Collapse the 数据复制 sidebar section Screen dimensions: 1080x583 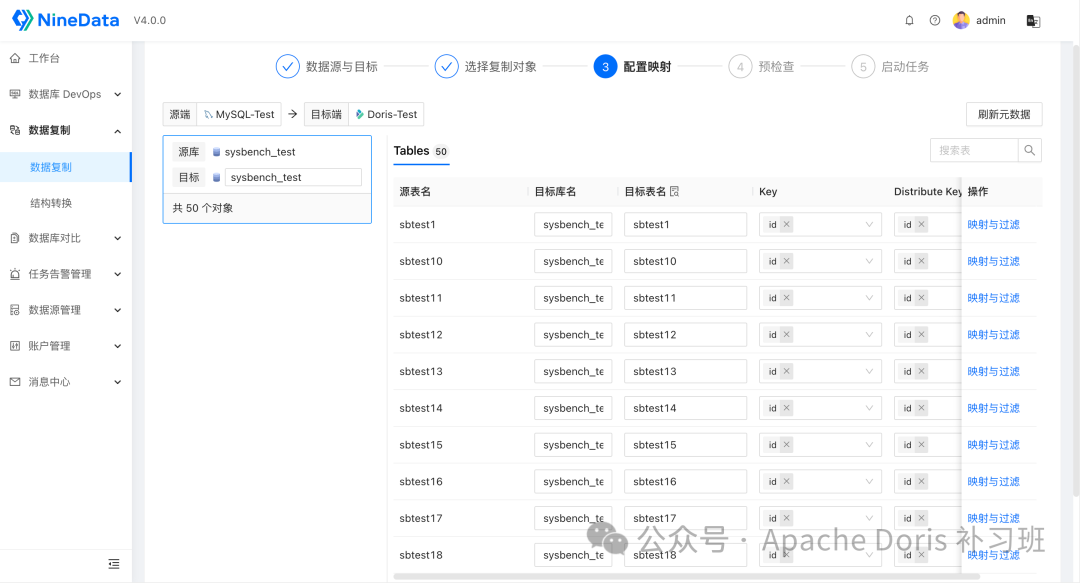117,130
